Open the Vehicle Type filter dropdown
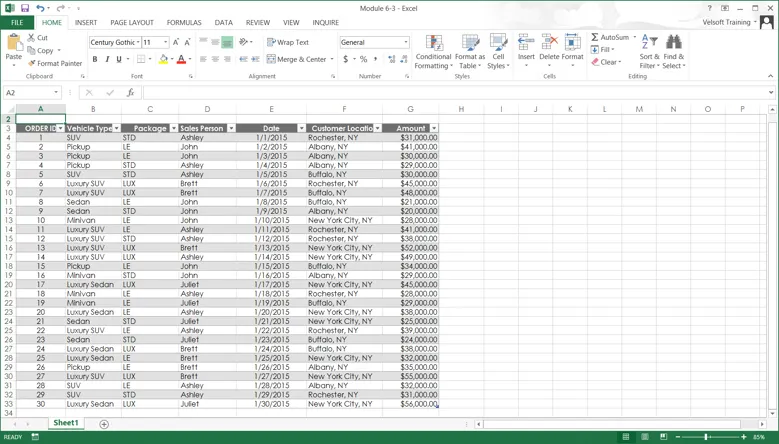The height and width of the screenshot is (444, 779). (x=117, y=129)
